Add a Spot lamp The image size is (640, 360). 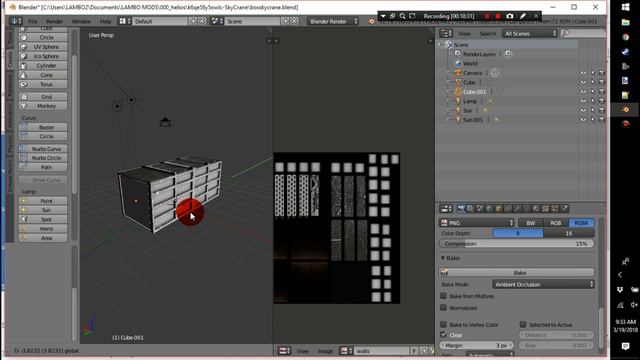point(43,219)
